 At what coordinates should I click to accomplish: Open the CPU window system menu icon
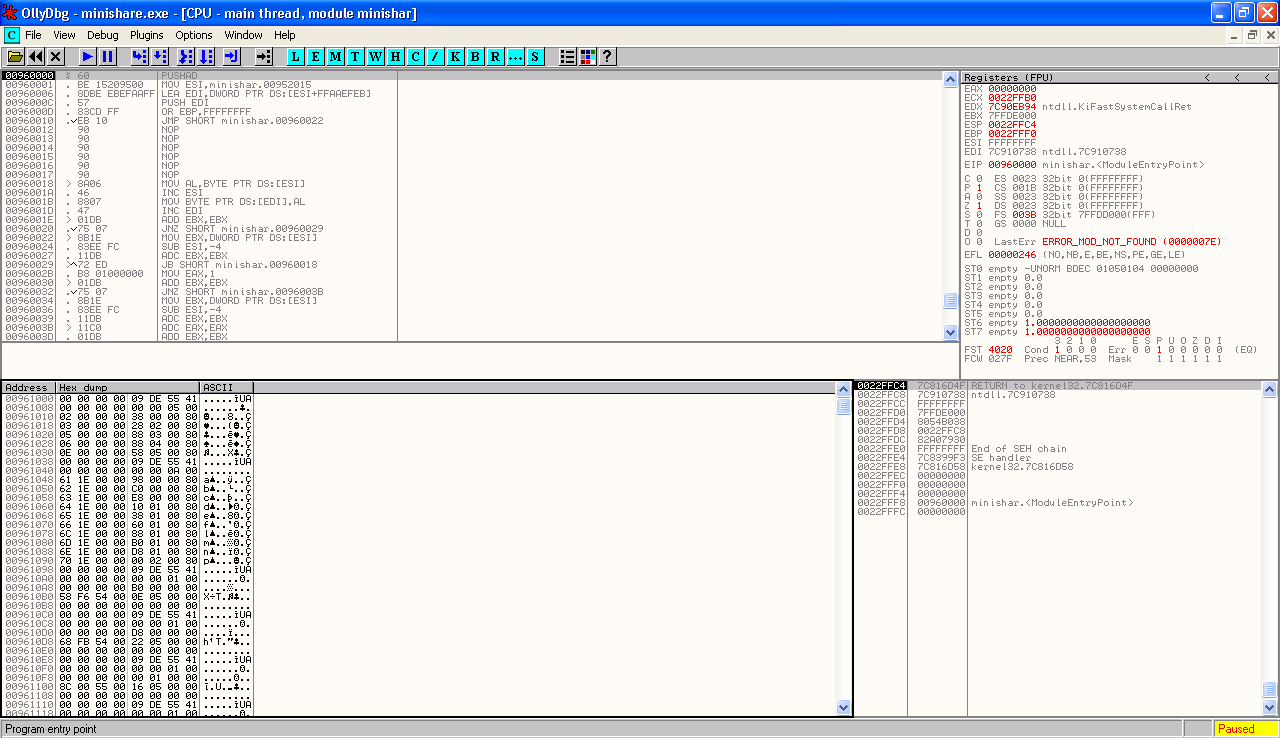(12, 35)
